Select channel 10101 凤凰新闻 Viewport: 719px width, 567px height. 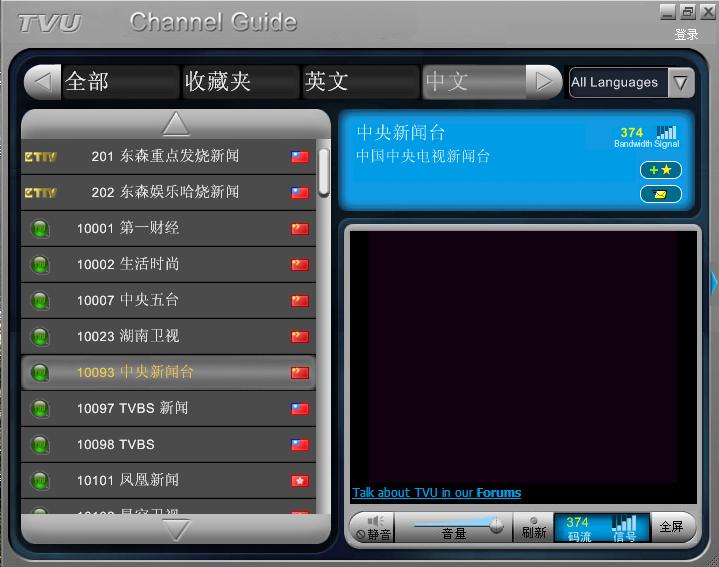(168, 480)
